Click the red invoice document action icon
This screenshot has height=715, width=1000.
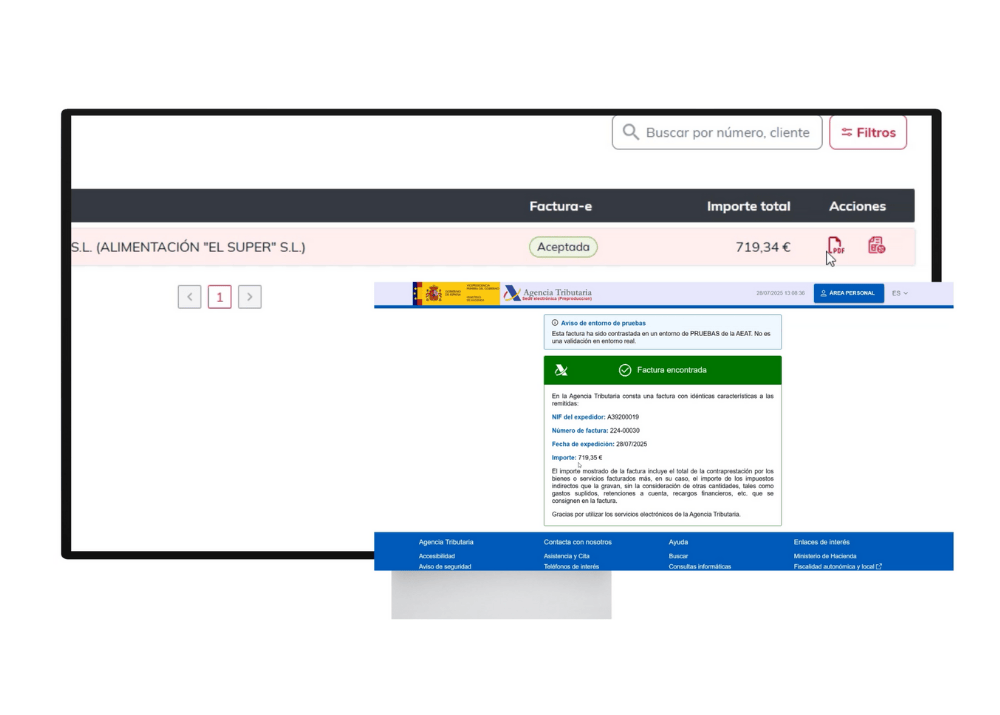pos(876,246)
